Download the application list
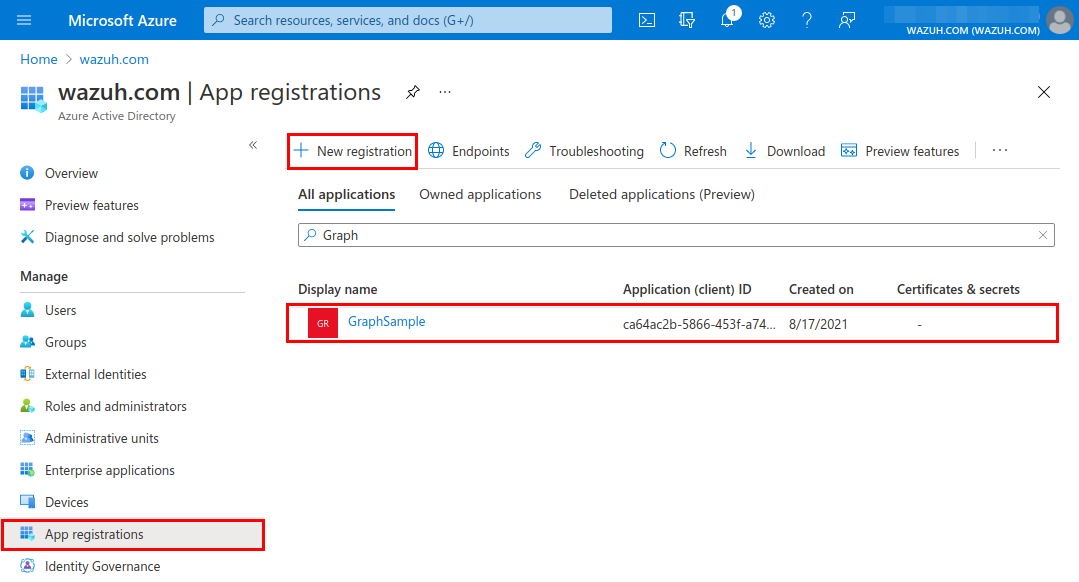This screenshot has width=1079, height=582. pos(784,151)
